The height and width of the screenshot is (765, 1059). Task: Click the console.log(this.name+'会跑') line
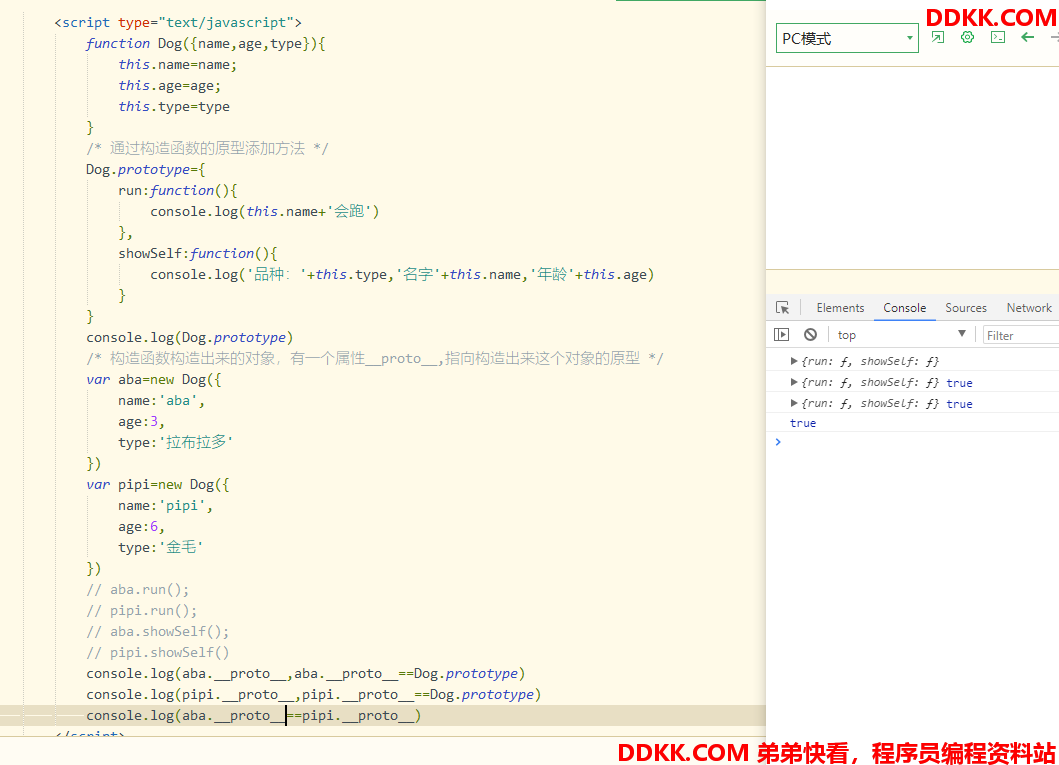click(x=265, y=211)
